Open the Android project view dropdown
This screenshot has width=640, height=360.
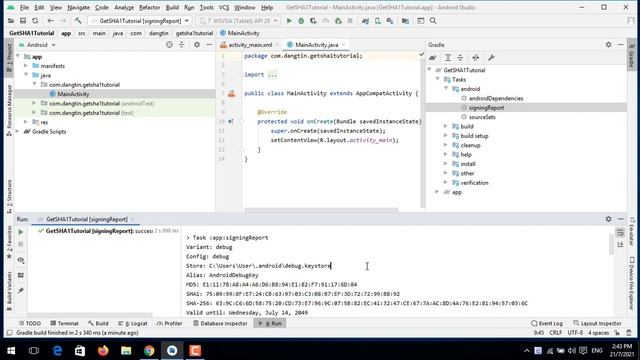pyautogui.click(x=37, y=45)
